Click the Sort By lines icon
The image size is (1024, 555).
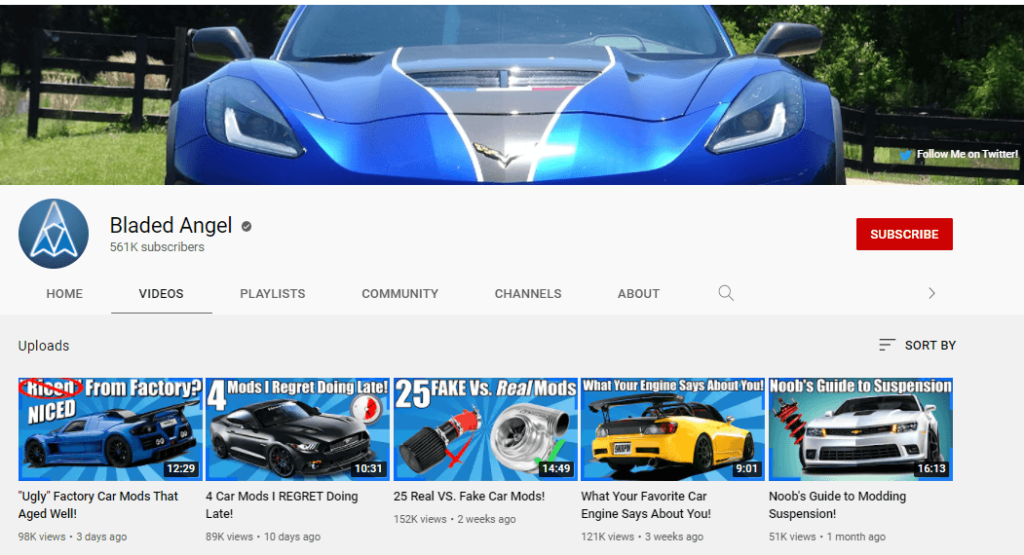coord(887,345)
